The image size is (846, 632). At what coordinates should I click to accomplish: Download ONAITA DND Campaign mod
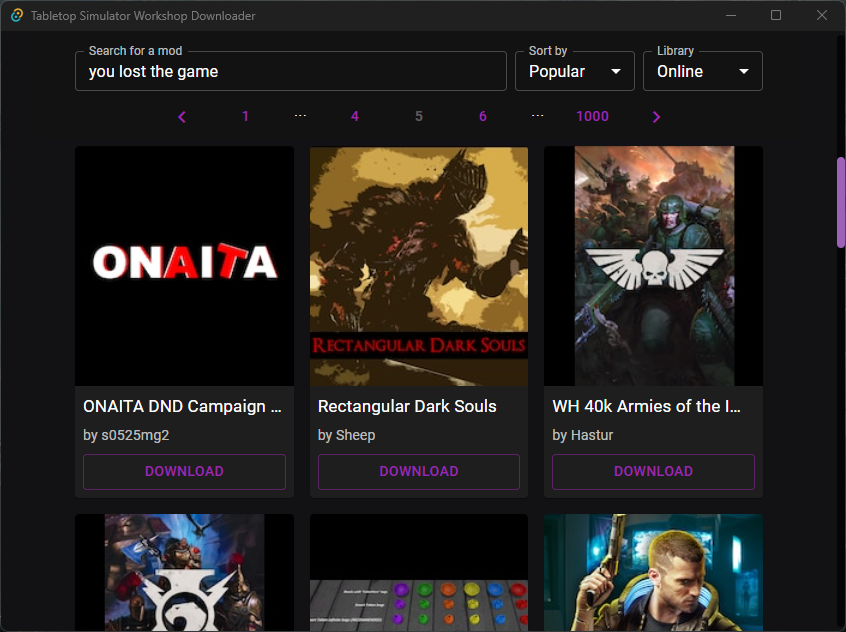tap(185, 471)
